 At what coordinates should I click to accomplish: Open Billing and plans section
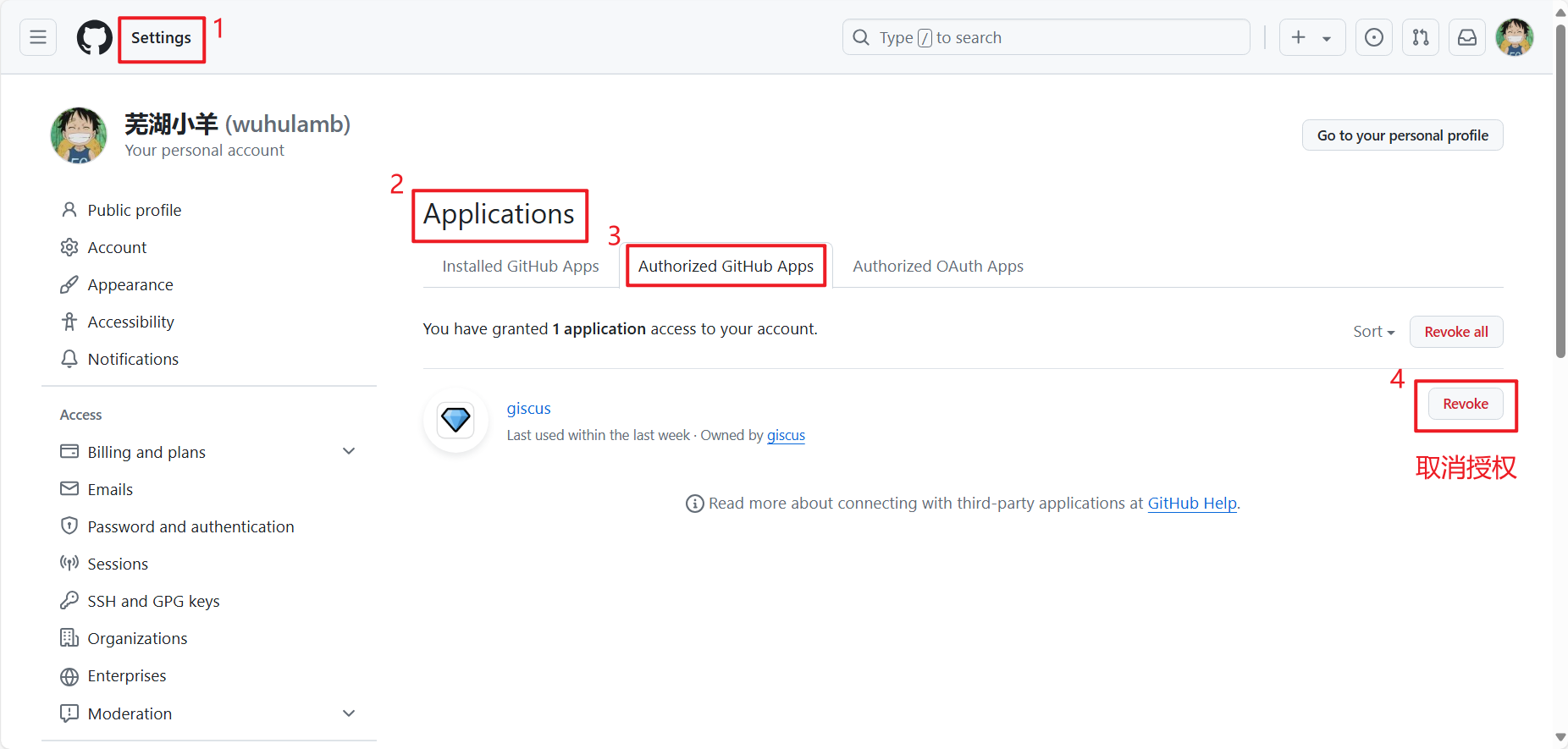(146, 452)
